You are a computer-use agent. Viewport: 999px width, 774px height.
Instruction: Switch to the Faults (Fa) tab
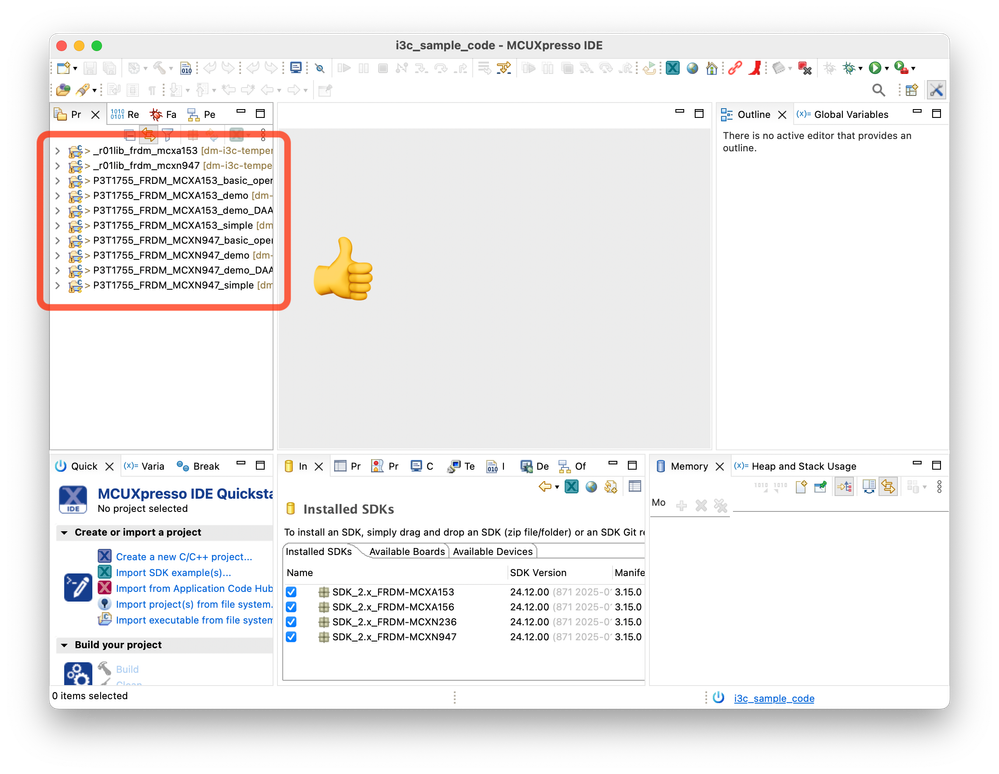[x=163, y=115]
